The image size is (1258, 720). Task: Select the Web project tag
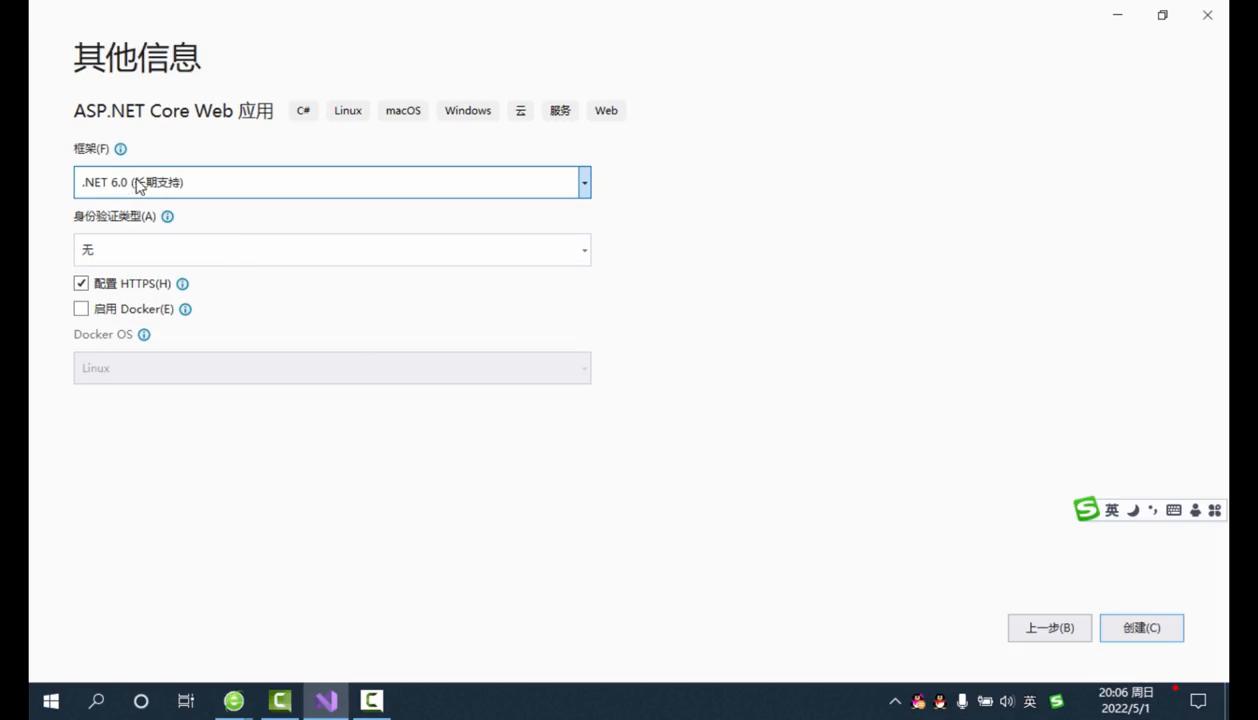coord(605,110)
